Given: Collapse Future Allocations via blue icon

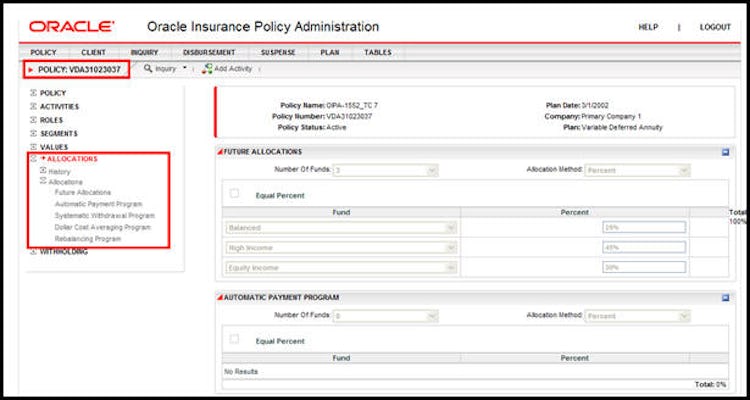Looking at the screenshot, I should 725,152.
